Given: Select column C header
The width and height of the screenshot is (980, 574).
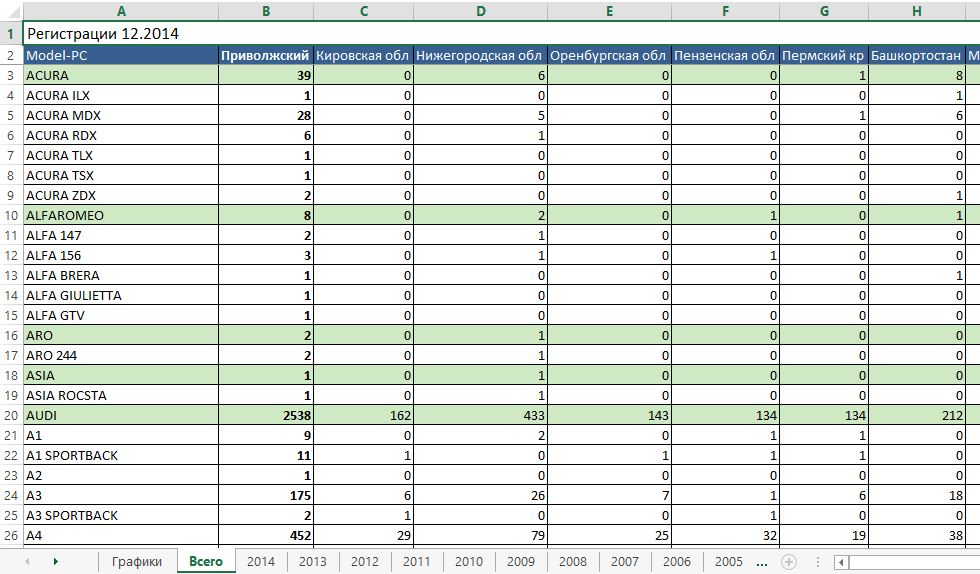Looking at the screenshot, I should pyautogui.click(x=363, y=11).
